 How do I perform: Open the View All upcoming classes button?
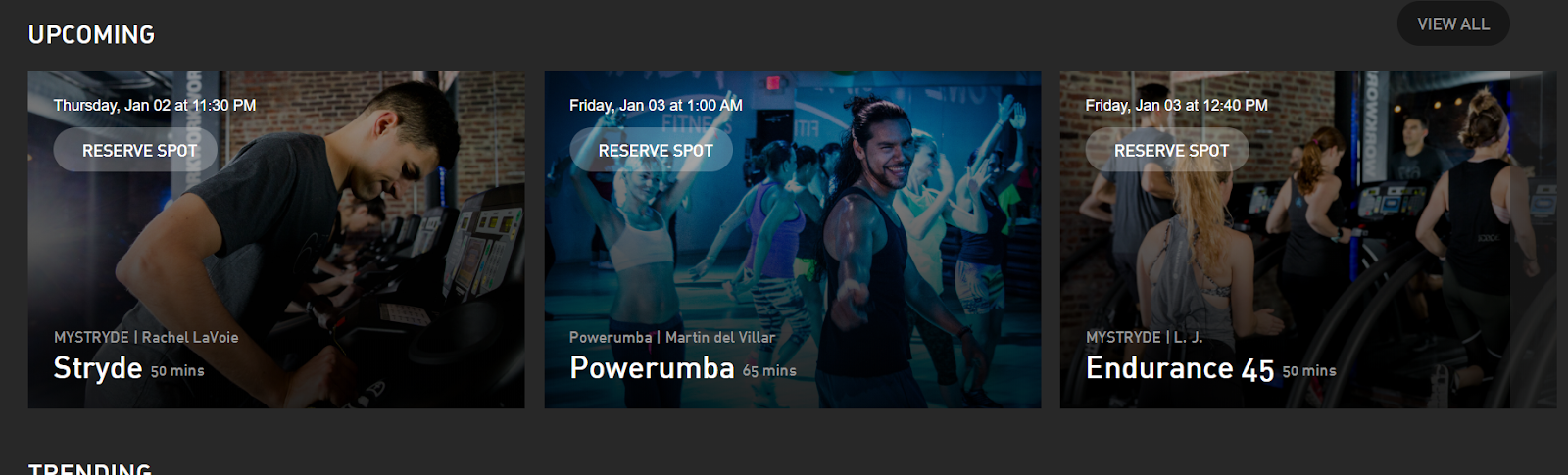(x=1453, y=24)
